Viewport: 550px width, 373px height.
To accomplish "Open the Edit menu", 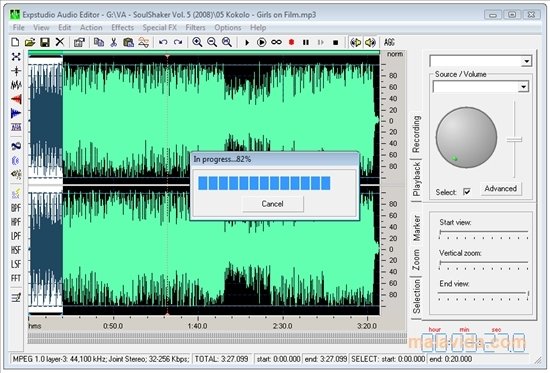I will pos(65,27).
